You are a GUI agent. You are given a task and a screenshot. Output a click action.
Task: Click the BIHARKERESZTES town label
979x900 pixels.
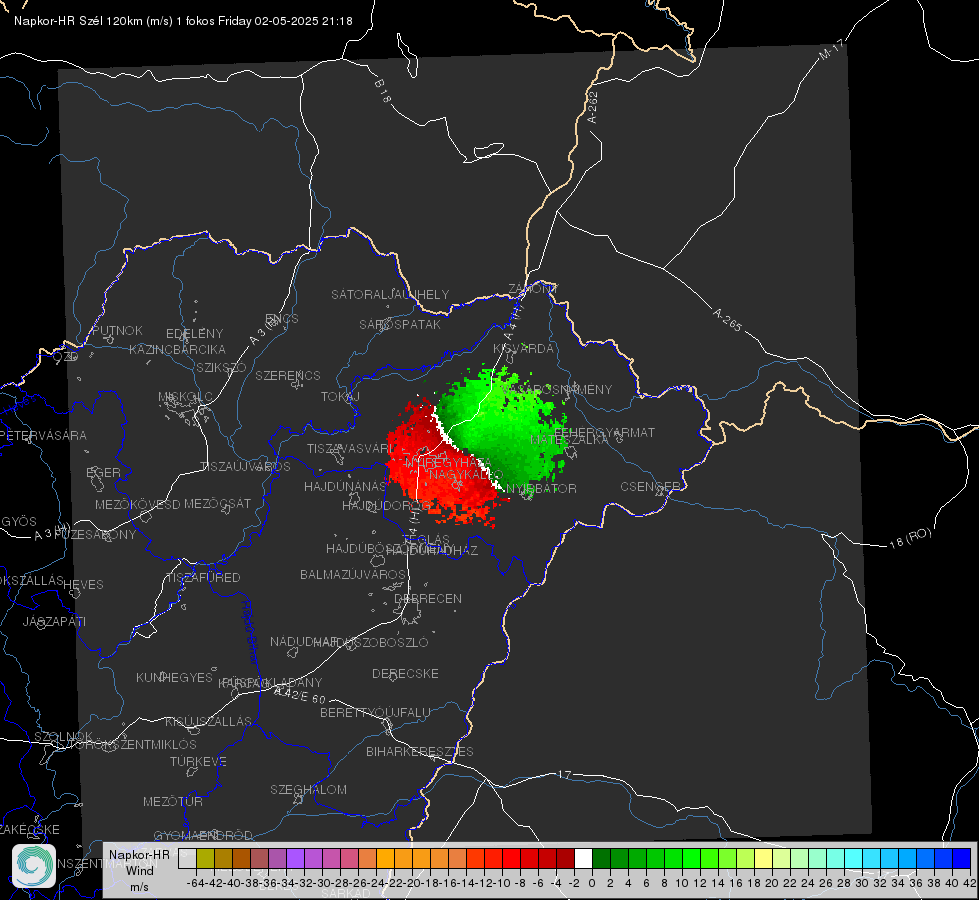click(420, 751)
